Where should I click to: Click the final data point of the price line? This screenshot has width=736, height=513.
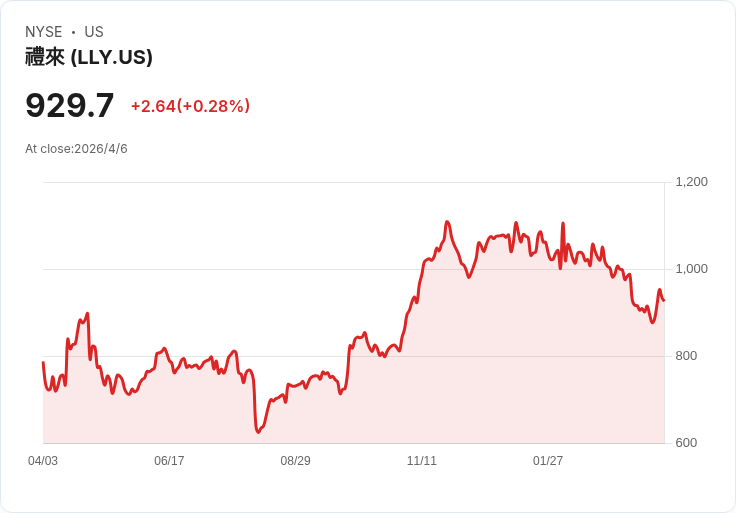(x=664, y=300)
